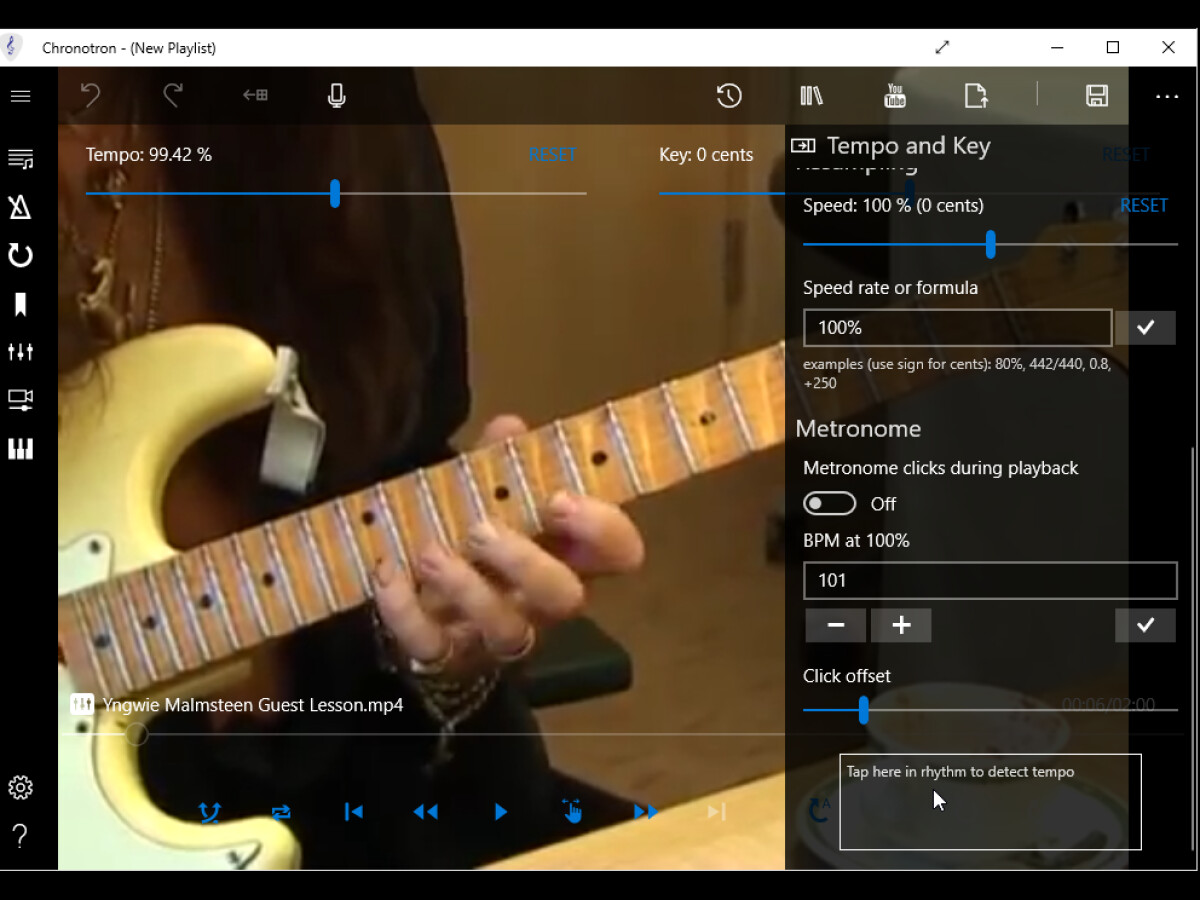
Task: Click the save floppy disk icon
Action: 1096,96
